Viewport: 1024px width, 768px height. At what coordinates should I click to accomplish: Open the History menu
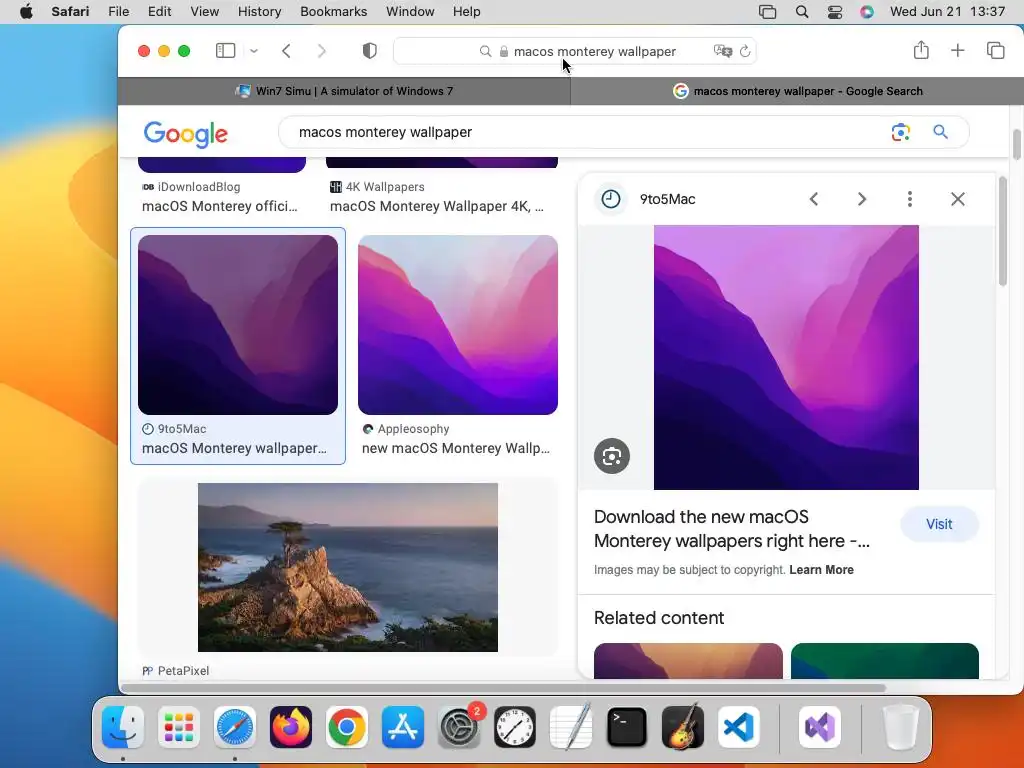[x=259, y=12]
